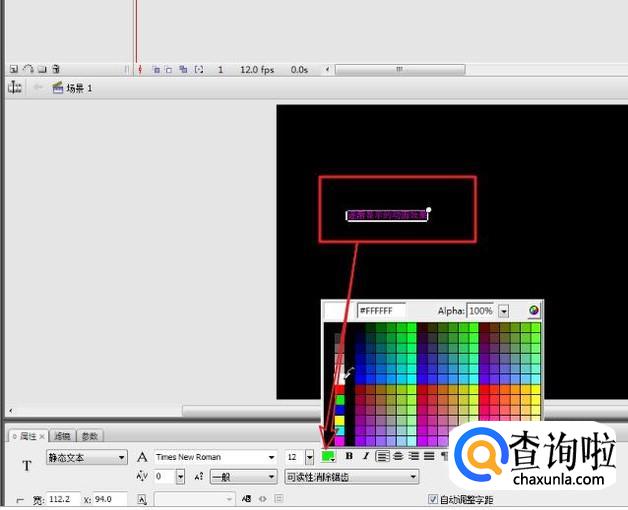Image resolution: width=628 pixels, height=510 pixels.
Task: Click the Bold text formatting button
Action: [349, 457]
